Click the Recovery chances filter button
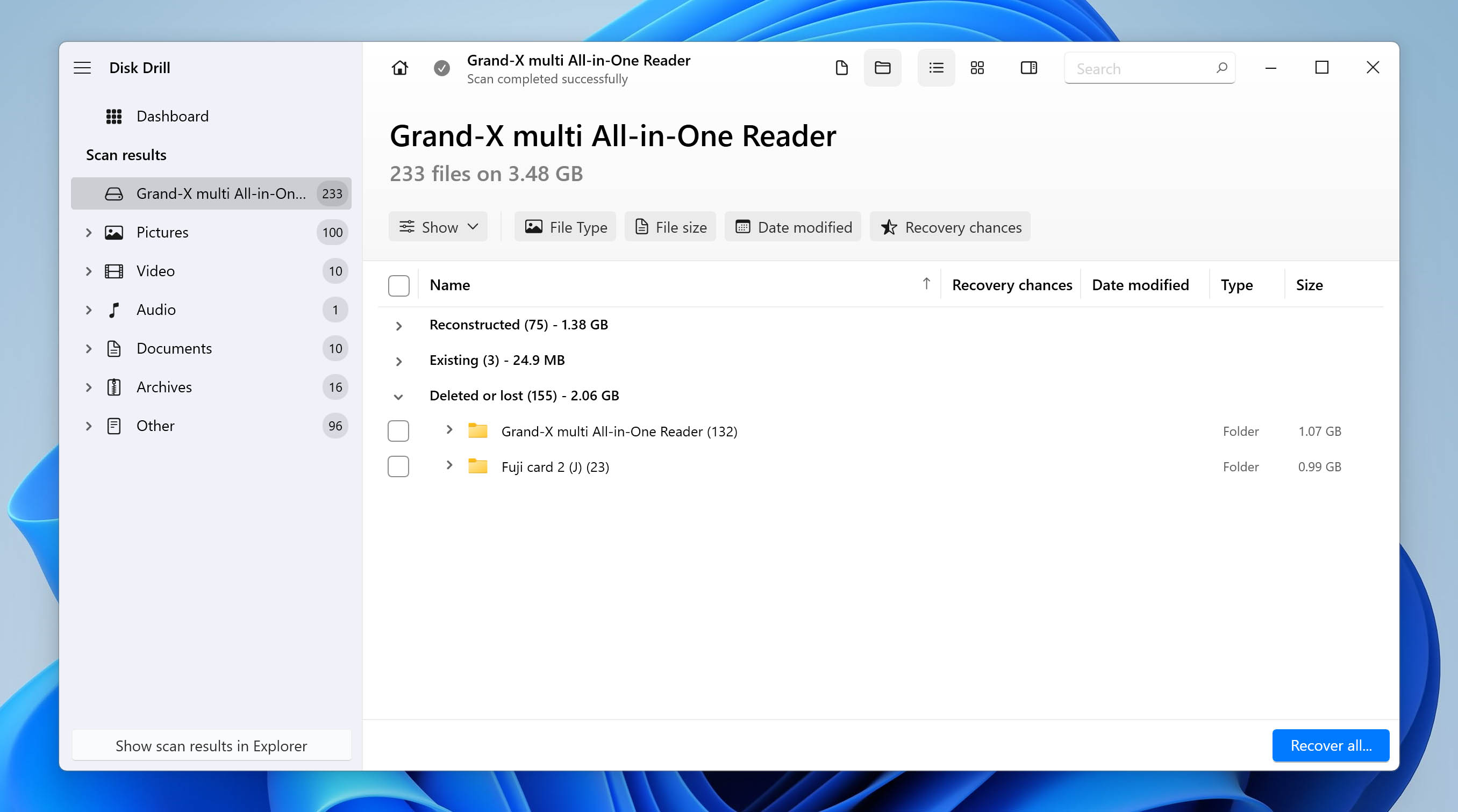This screenshot has width=1458, height=812. (950, 227)
